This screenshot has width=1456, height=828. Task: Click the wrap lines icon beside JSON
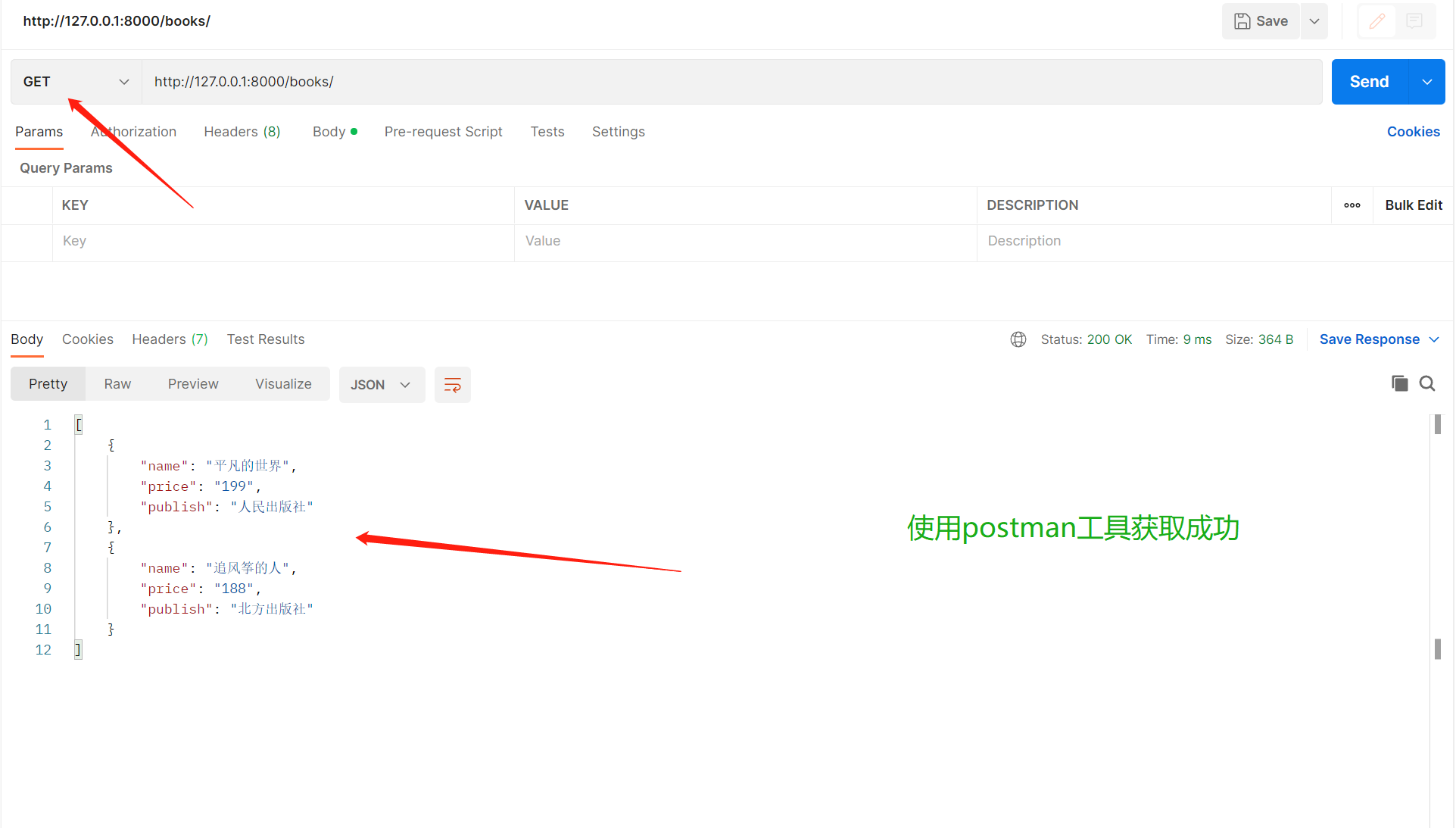pyautogui.click(x=452, y=385)
